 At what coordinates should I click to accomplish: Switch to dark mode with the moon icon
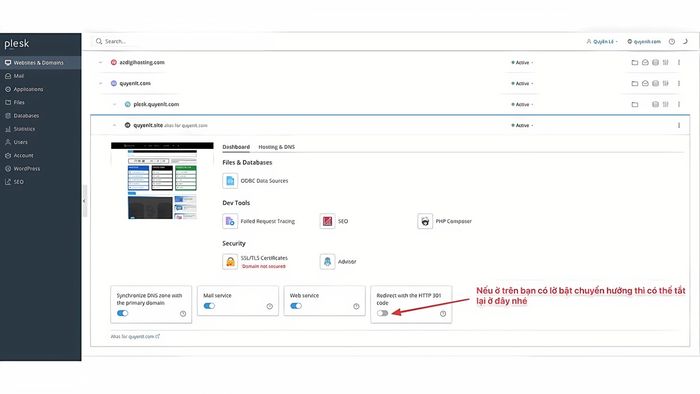click(685, 41)
